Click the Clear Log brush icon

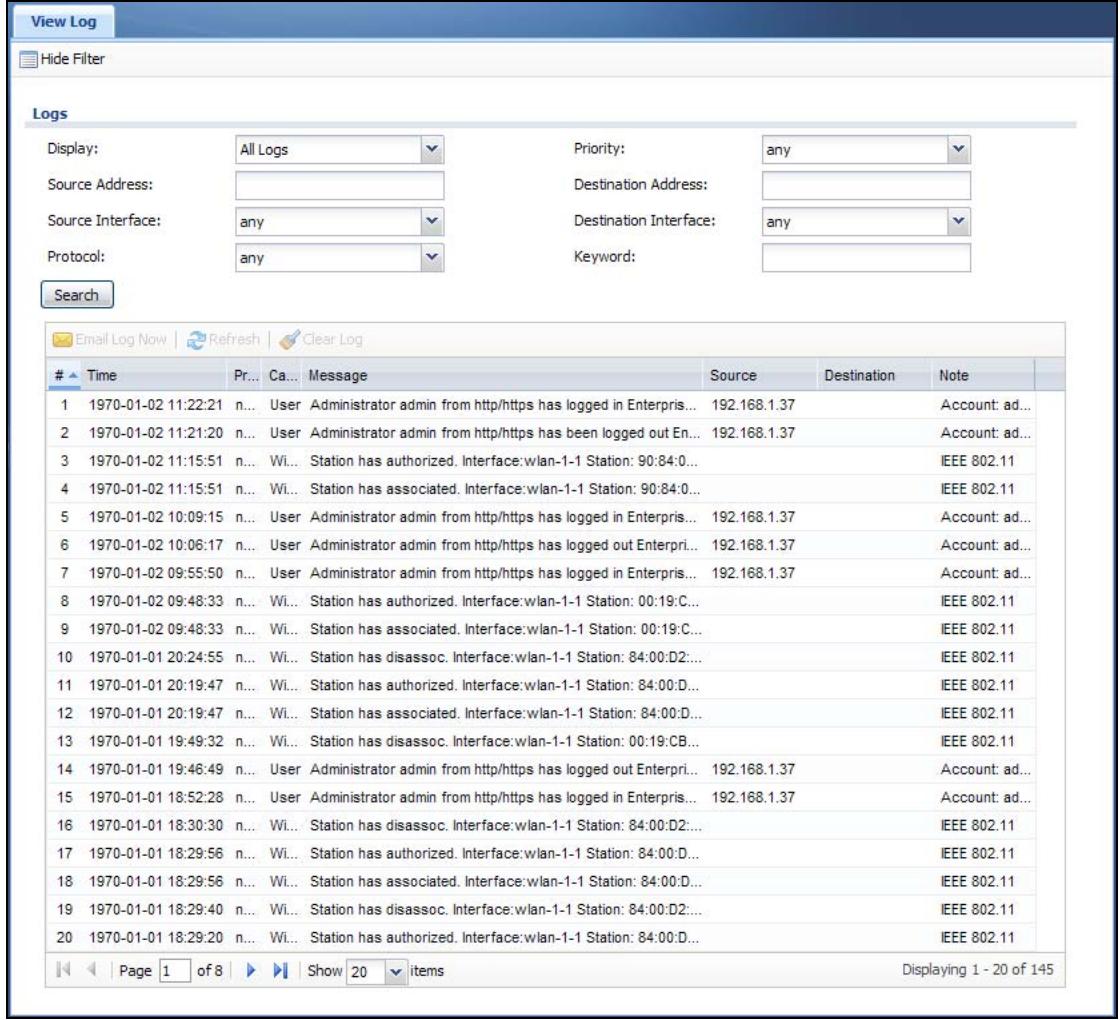pos(289,340)
